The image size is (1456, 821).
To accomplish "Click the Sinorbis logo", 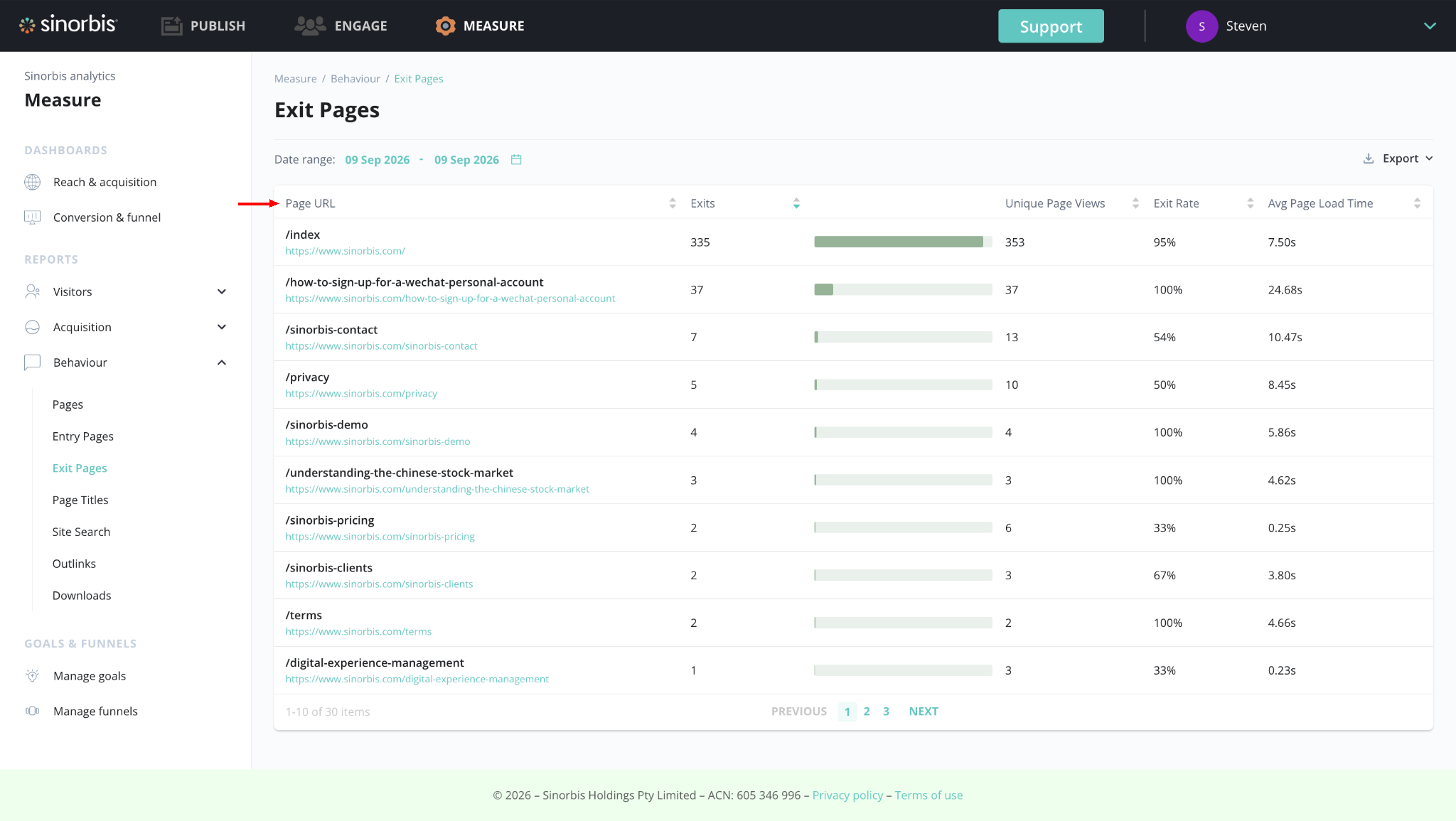I will pyautogui.click(x=68, y=25).
